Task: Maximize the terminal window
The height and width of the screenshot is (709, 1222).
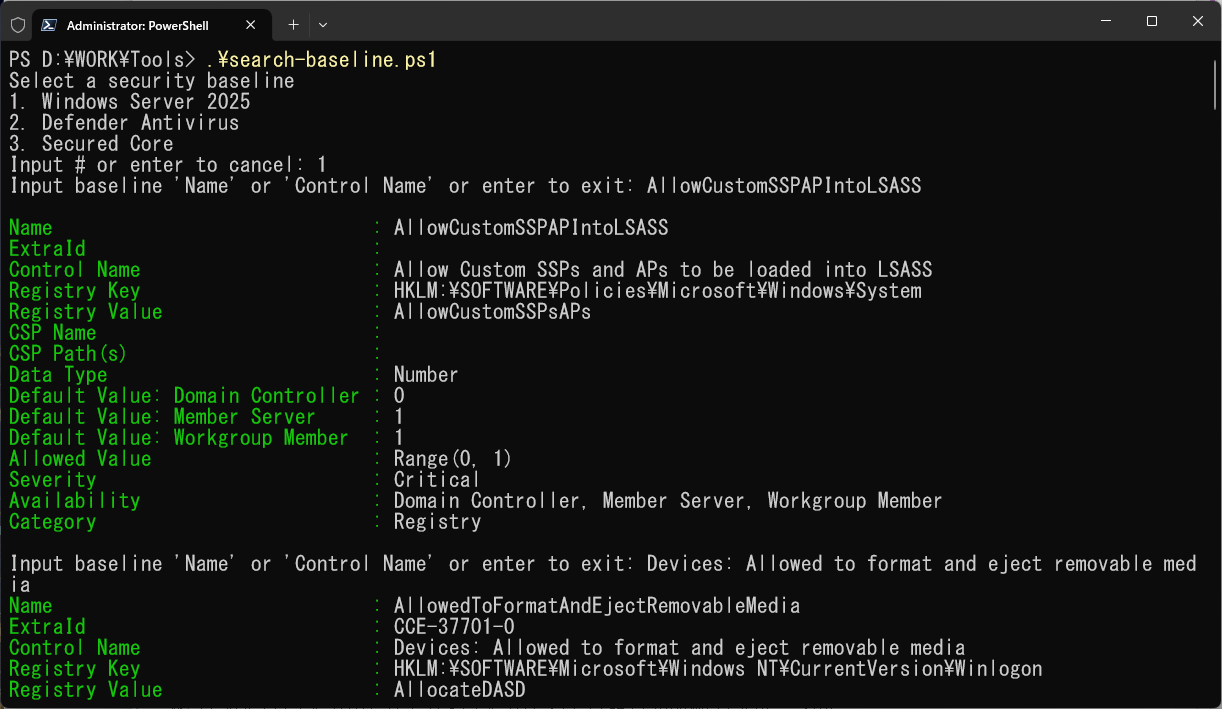Action: click(x=1152, y=21)
